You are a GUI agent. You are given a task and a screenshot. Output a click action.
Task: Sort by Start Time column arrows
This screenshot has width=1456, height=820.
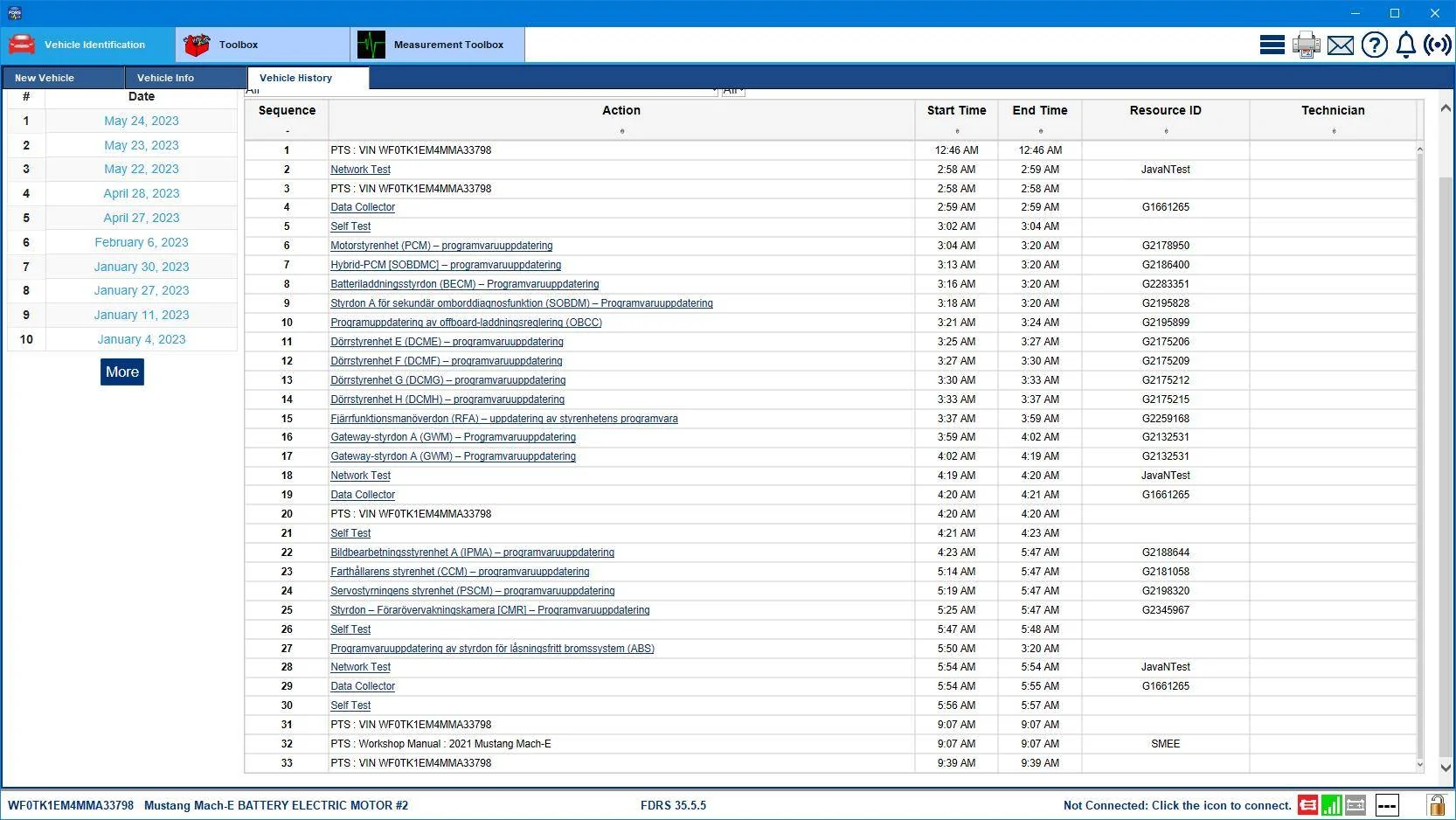tap(957, 131)
